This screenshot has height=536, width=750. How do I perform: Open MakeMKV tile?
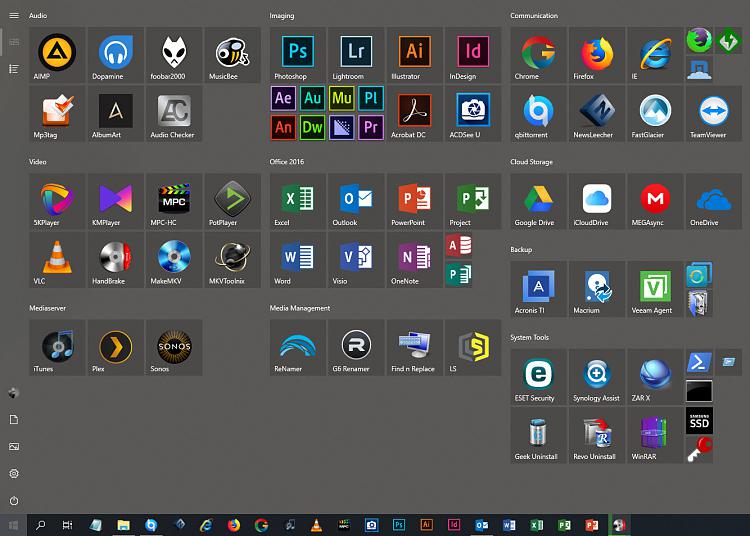(174, 260)
